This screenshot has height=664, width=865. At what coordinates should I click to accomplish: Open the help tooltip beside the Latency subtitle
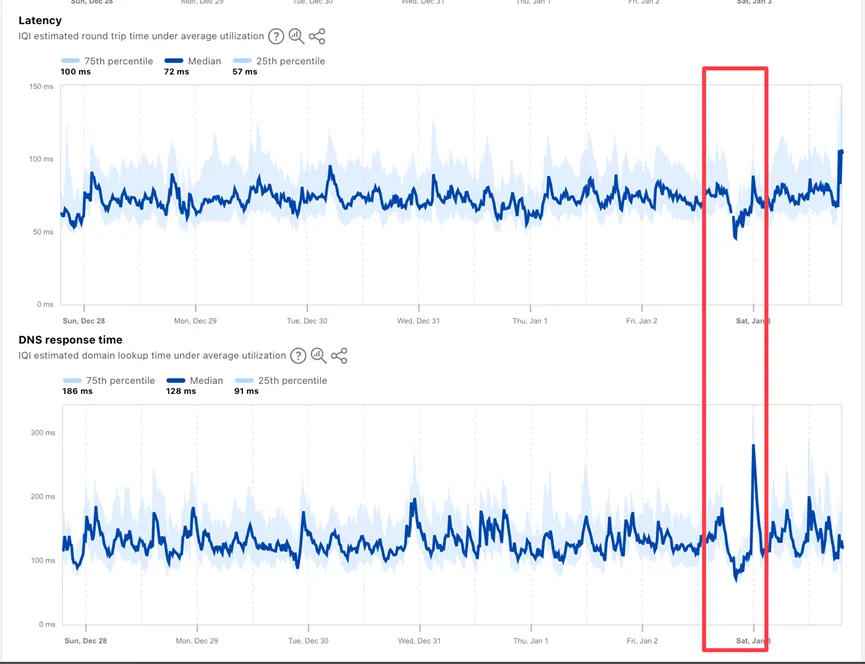[x=276, y=37]
